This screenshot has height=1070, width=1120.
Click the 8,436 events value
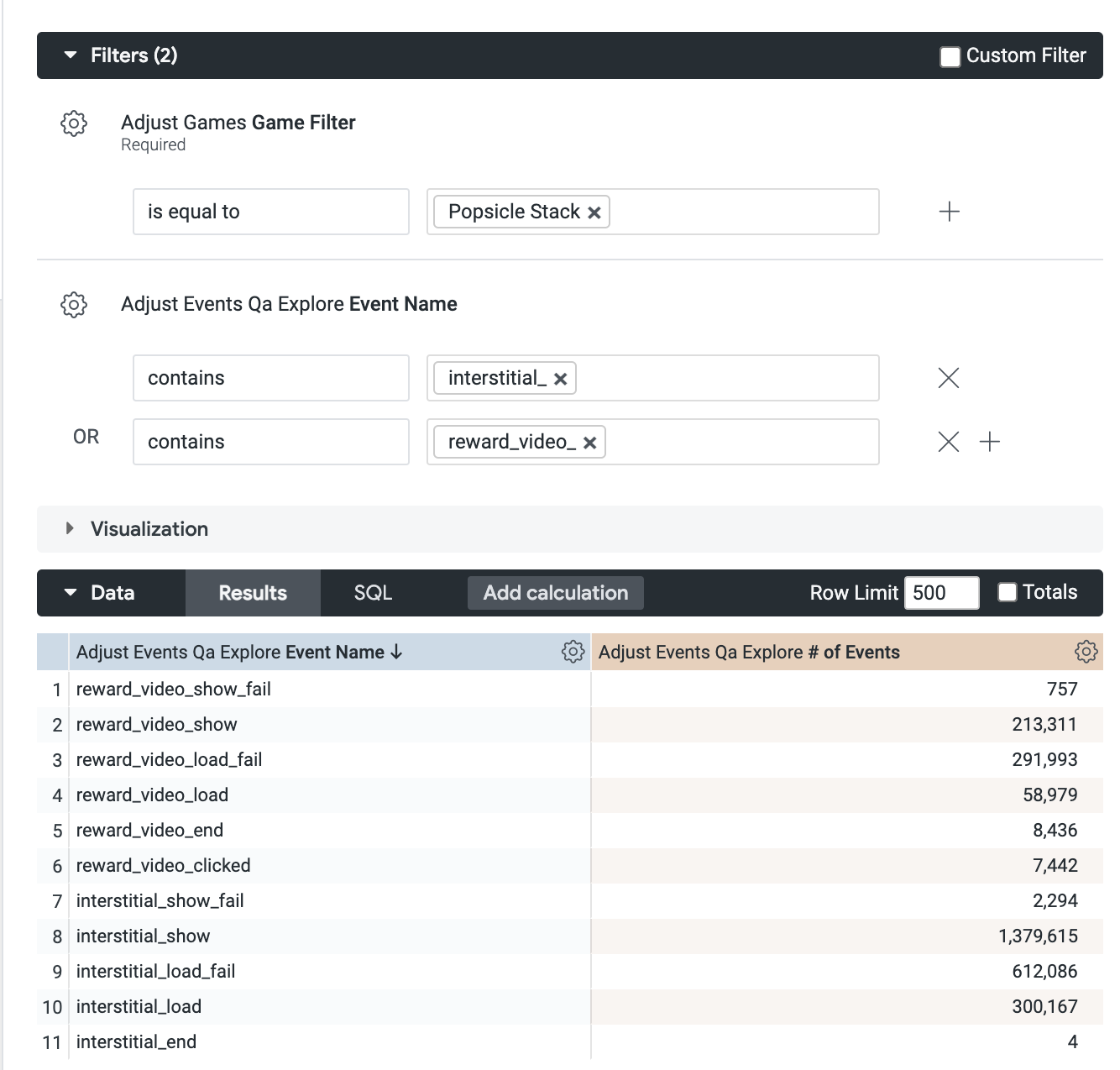(x=1055, y=831)
